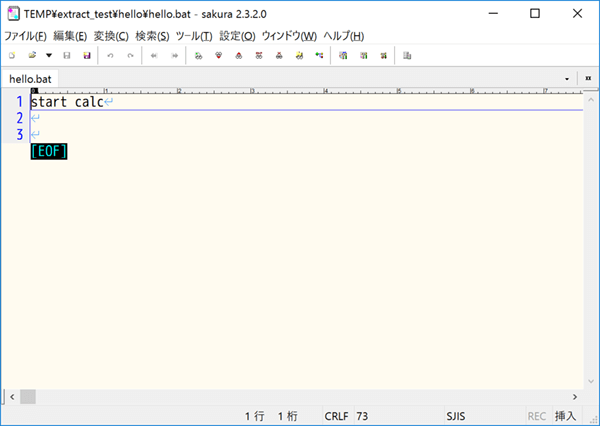This screenshot has height=426, width=600.
Task: Open the 変換(C) menu
Action: [x=111, y=36]
